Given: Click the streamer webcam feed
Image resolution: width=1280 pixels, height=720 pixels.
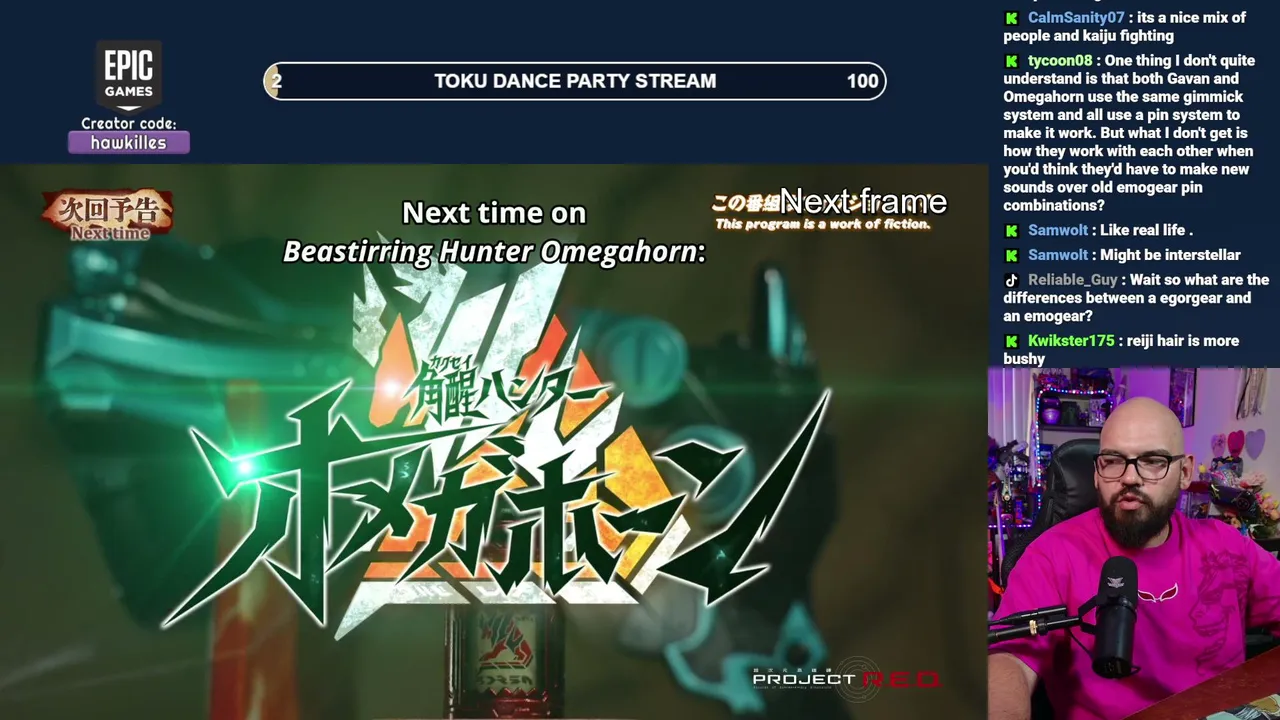Looking at the screenshot, I should pos(1134,544).
